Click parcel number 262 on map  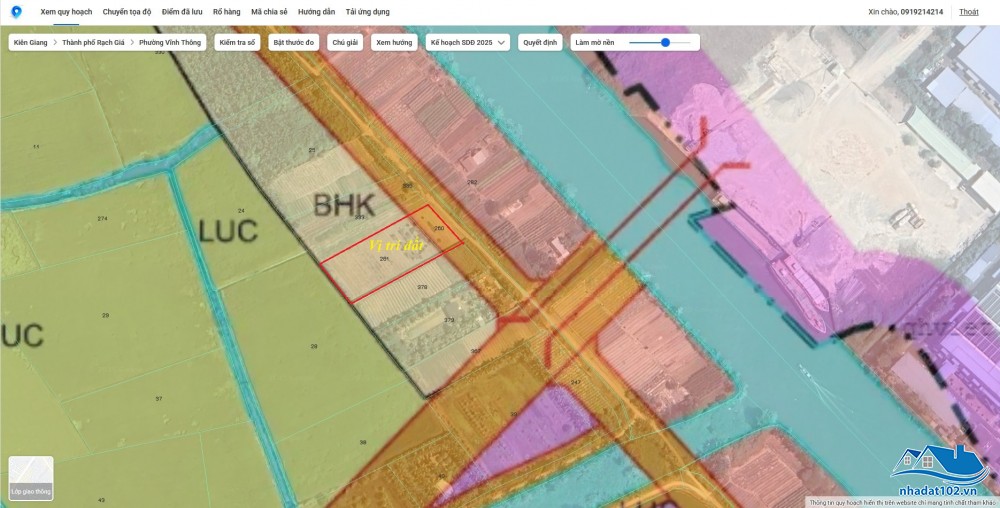pyautogui.click(x=472, y=182)
